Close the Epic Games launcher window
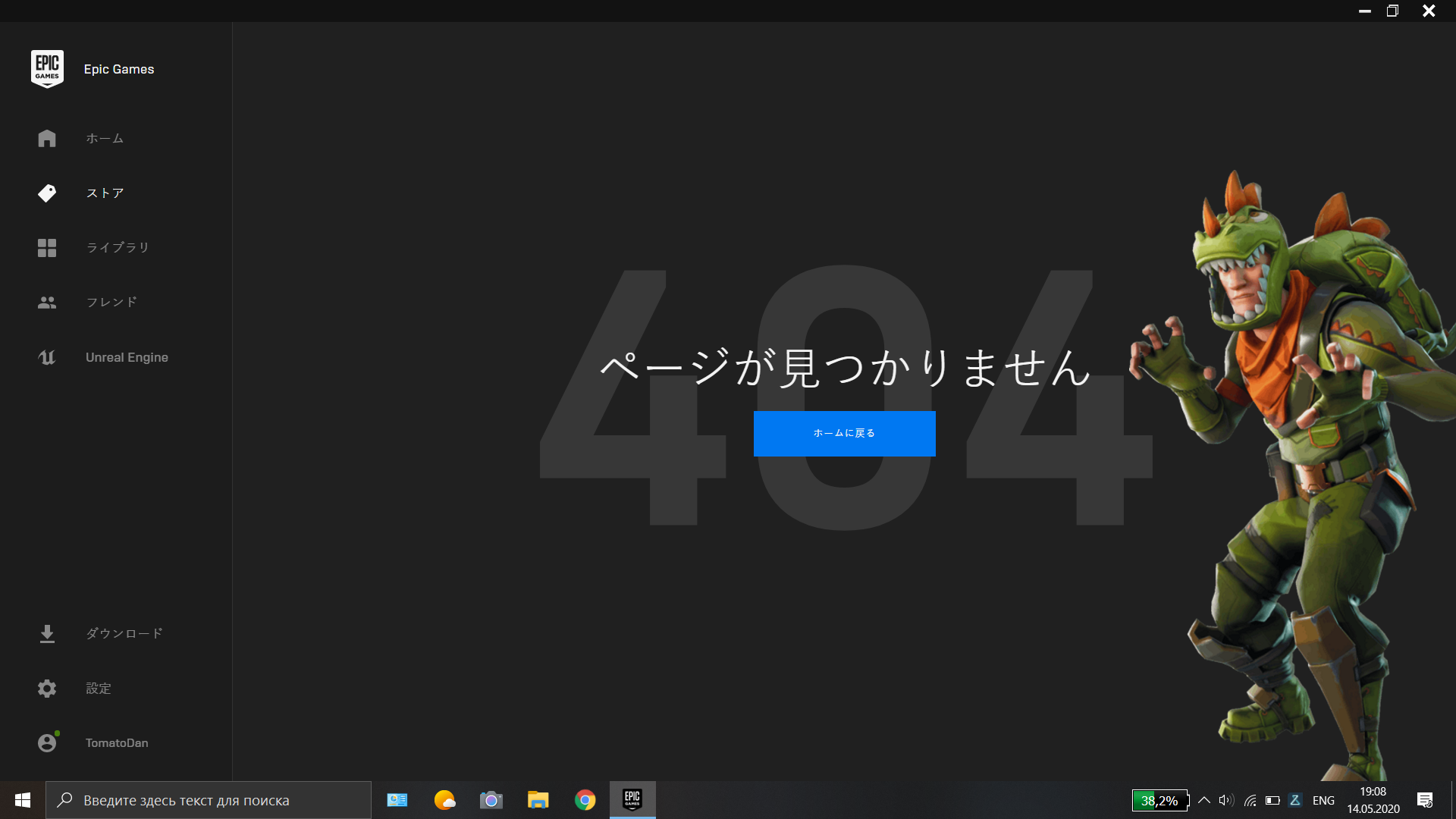This screenshot has width=1456, height=819. (1429, 11)
